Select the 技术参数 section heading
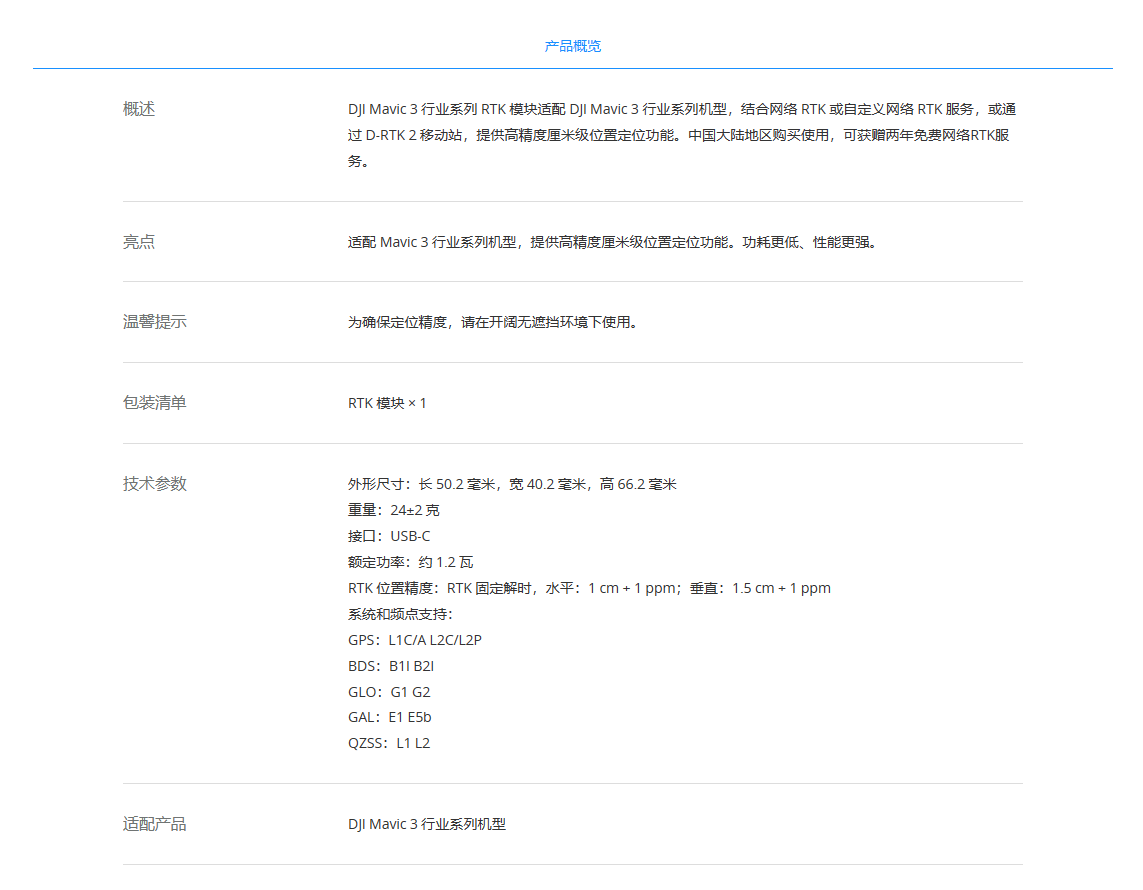1143x890 pixels. (x=154, y=484)
